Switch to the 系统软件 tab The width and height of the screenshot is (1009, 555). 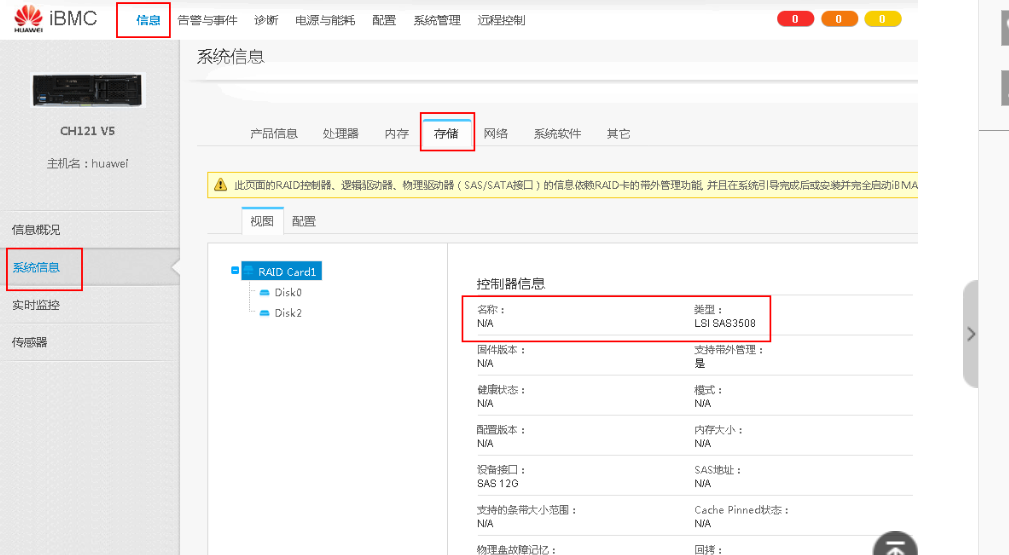[557, 133]
